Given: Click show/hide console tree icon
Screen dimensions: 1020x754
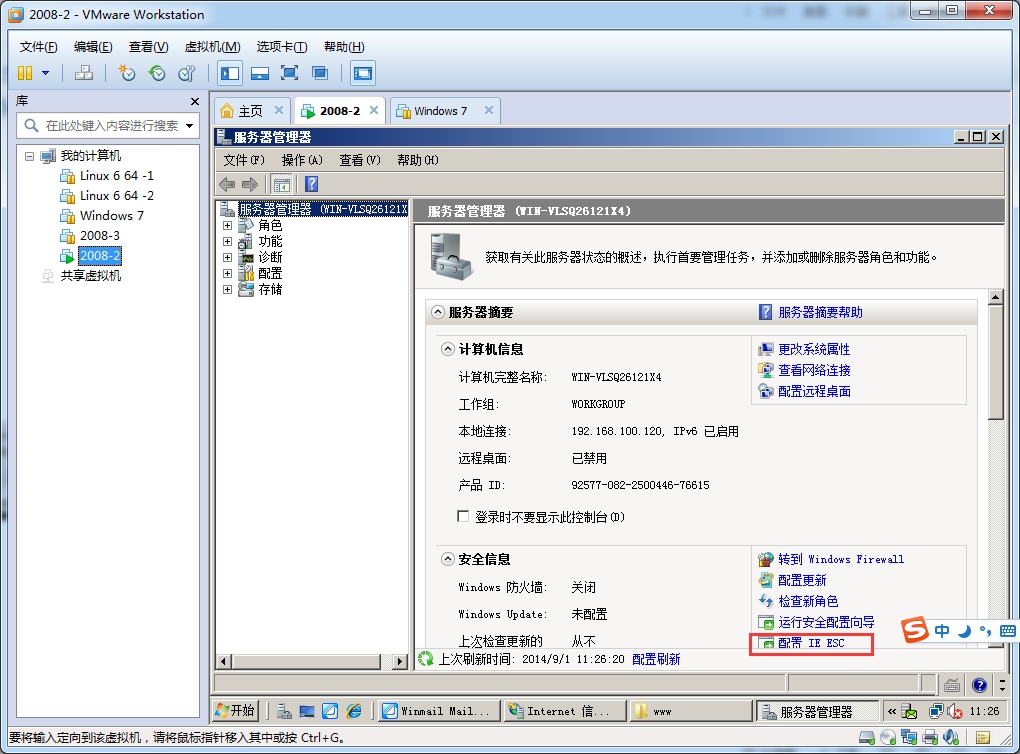Looking at the screenshot, I should pos(282,185).
